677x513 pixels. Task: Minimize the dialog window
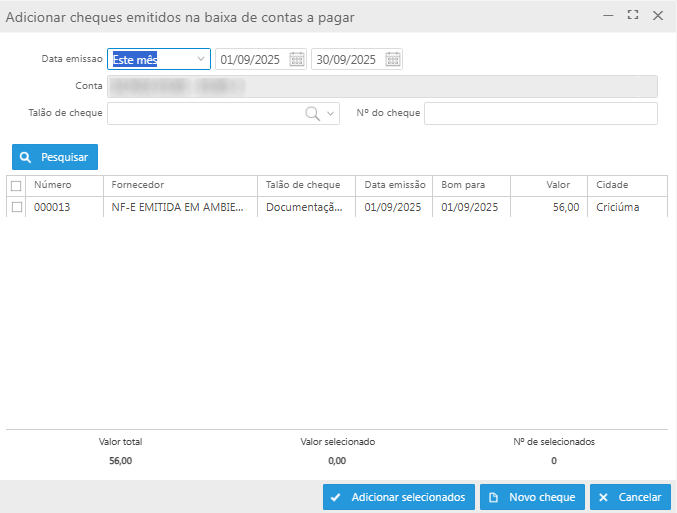click(x=609, y=15)
